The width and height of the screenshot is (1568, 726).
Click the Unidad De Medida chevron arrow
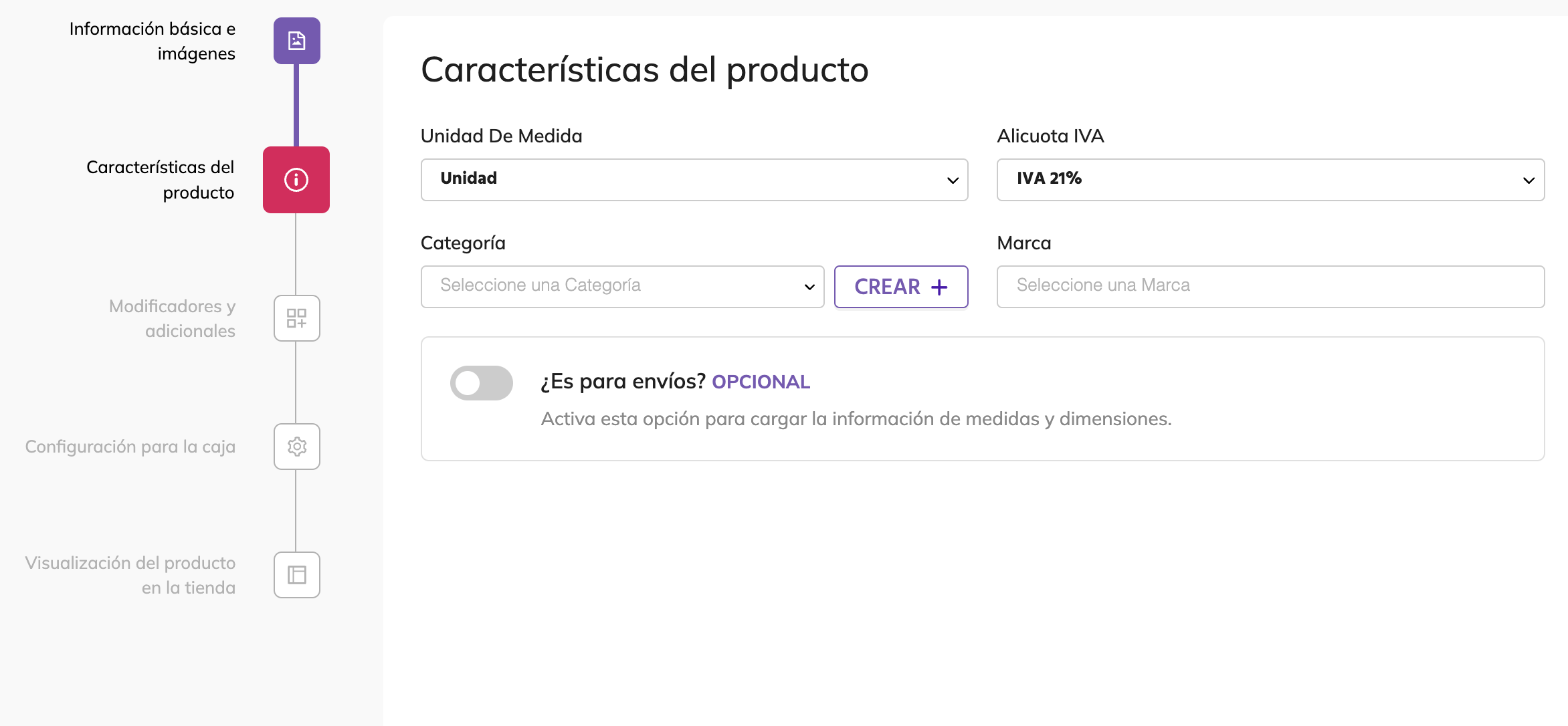pos(953,180)
